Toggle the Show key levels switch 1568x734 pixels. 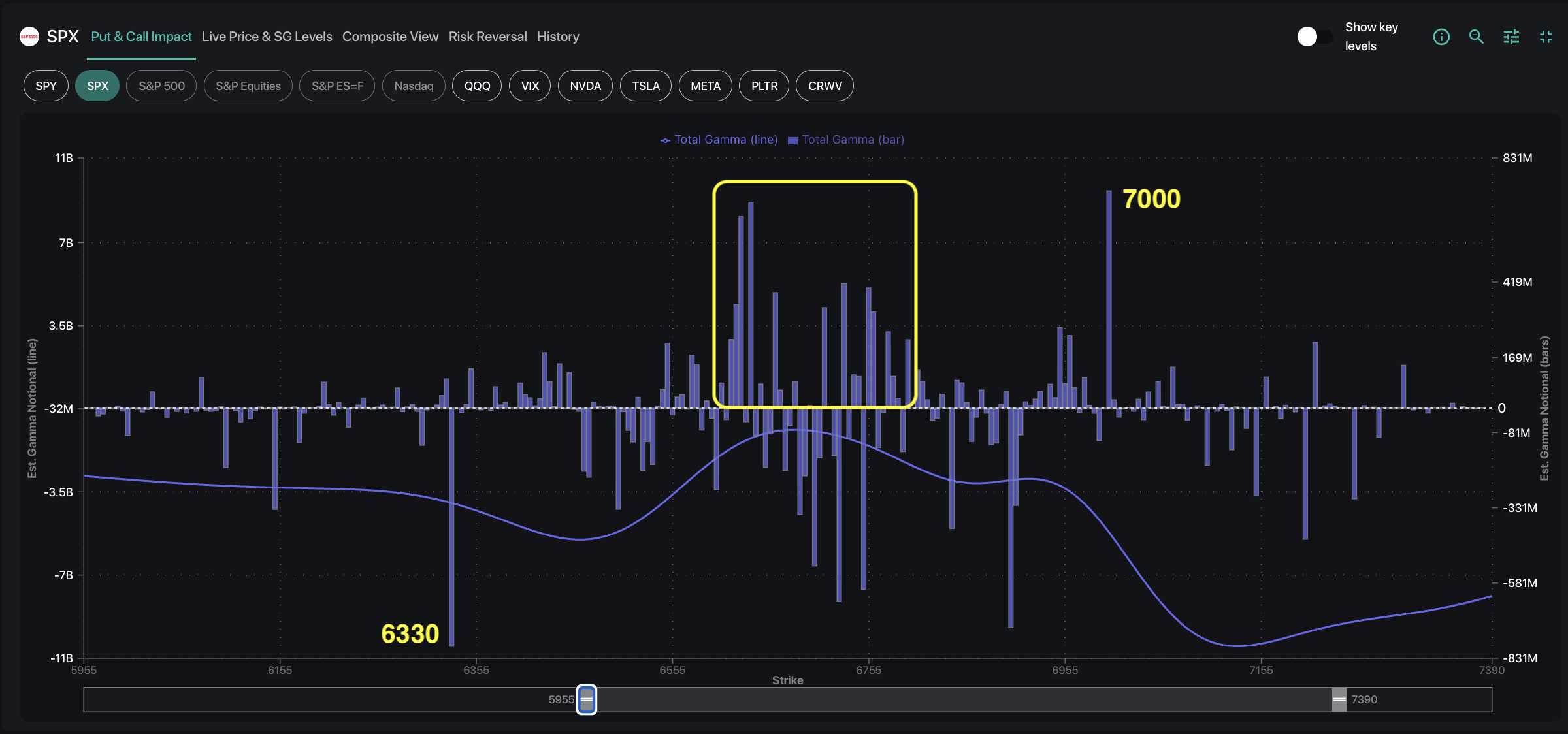coord(1314,37)
